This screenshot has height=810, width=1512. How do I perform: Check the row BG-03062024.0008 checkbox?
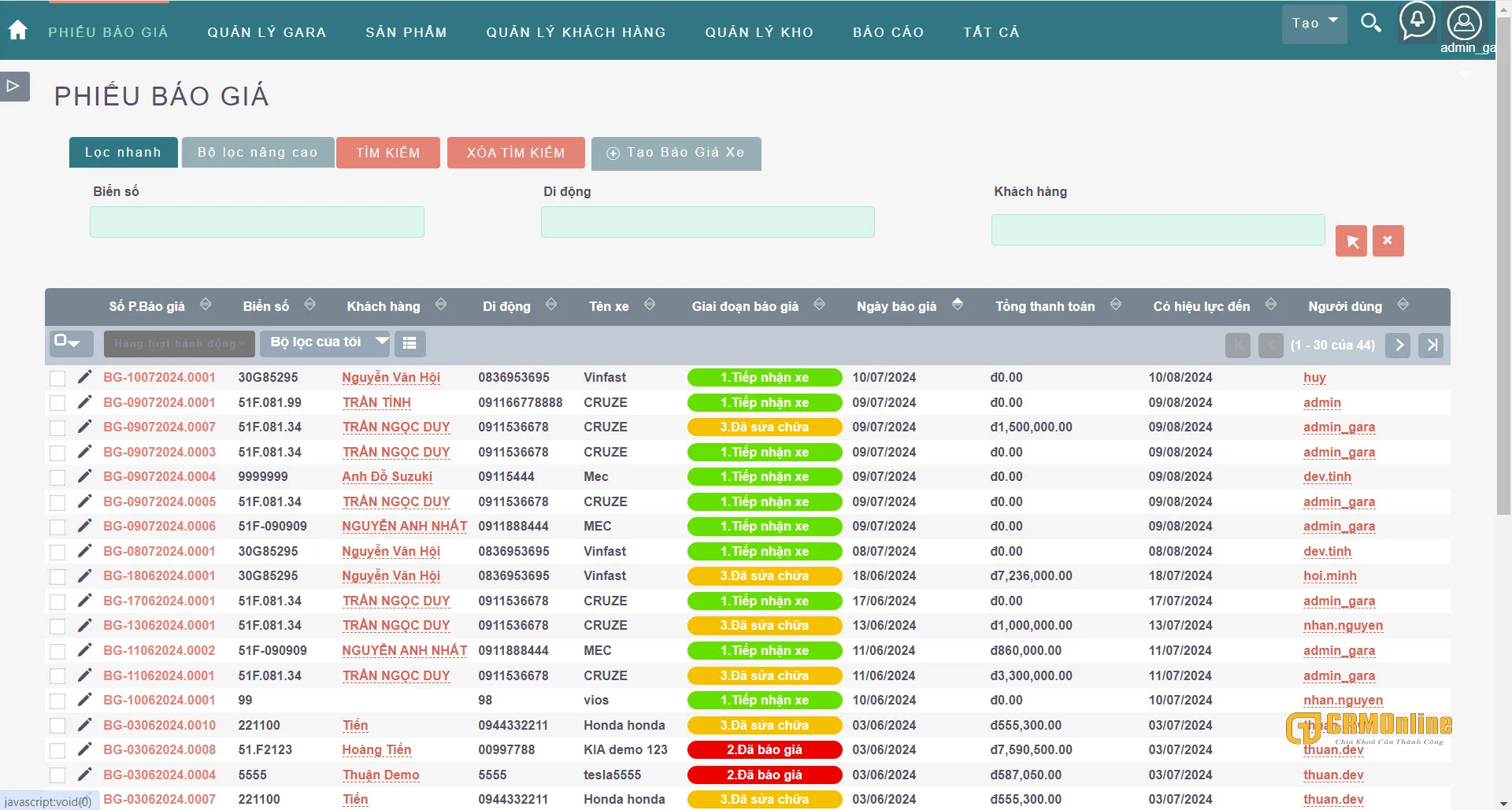57,750
